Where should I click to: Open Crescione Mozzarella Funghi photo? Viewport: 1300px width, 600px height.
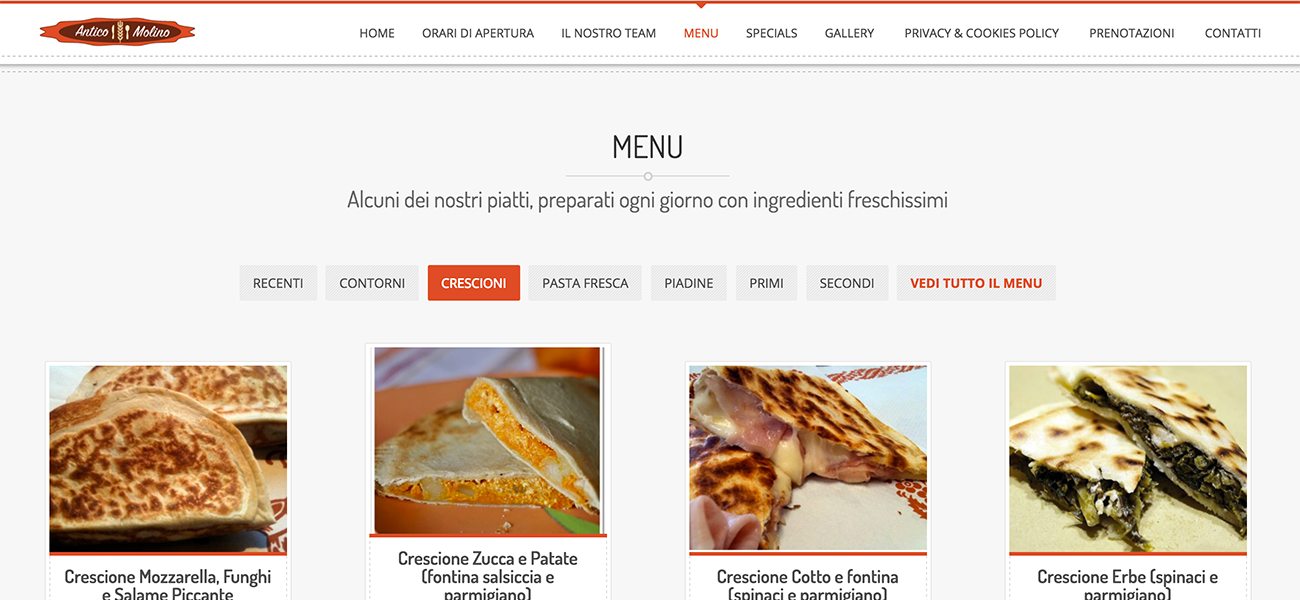tap(168, 458)
